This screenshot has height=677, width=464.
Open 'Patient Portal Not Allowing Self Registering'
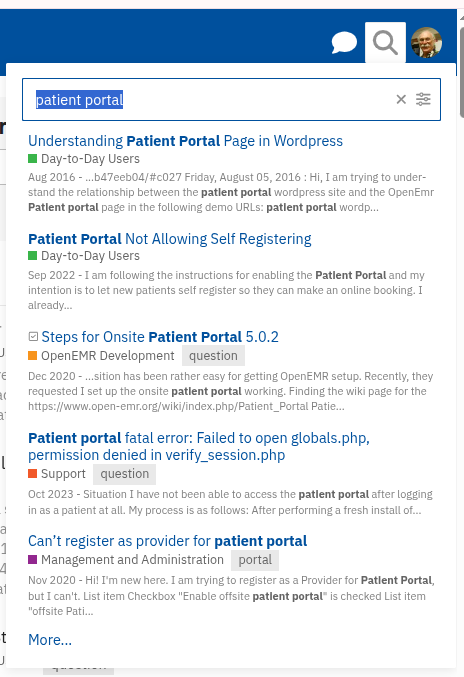click(170, 239)
